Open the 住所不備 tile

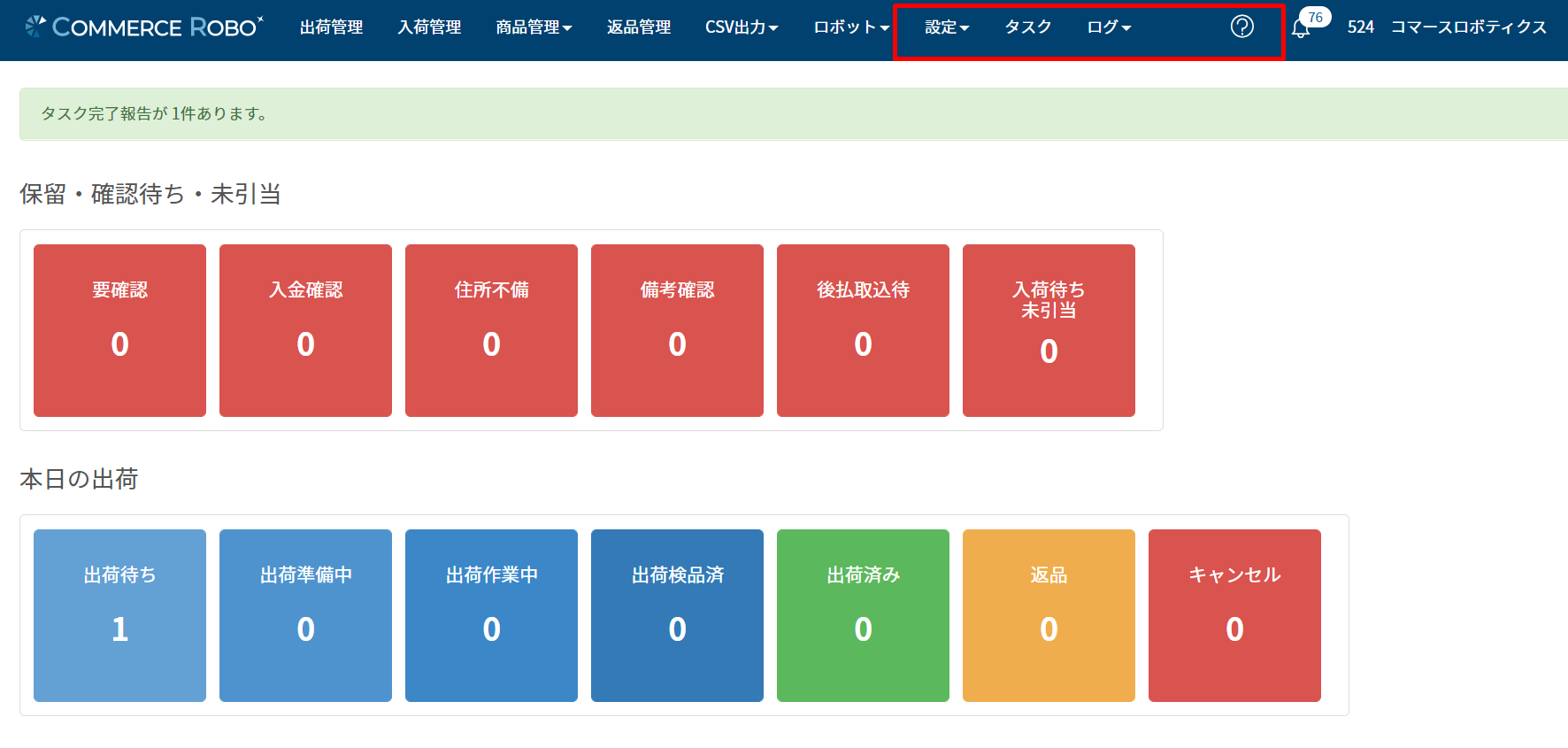pos(491,330)
